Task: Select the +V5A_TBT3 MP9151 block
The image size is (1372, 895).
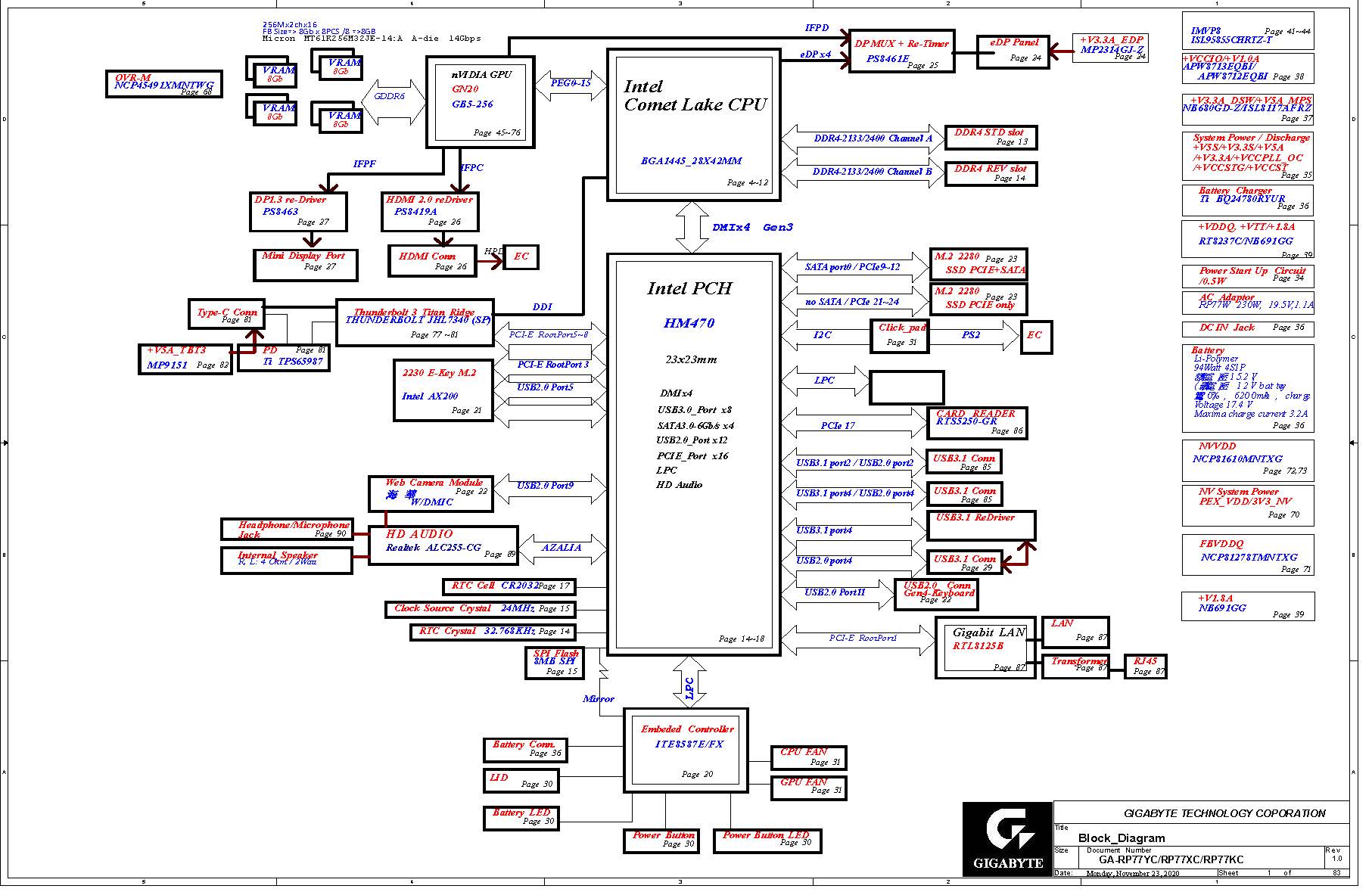Action: 185,359
